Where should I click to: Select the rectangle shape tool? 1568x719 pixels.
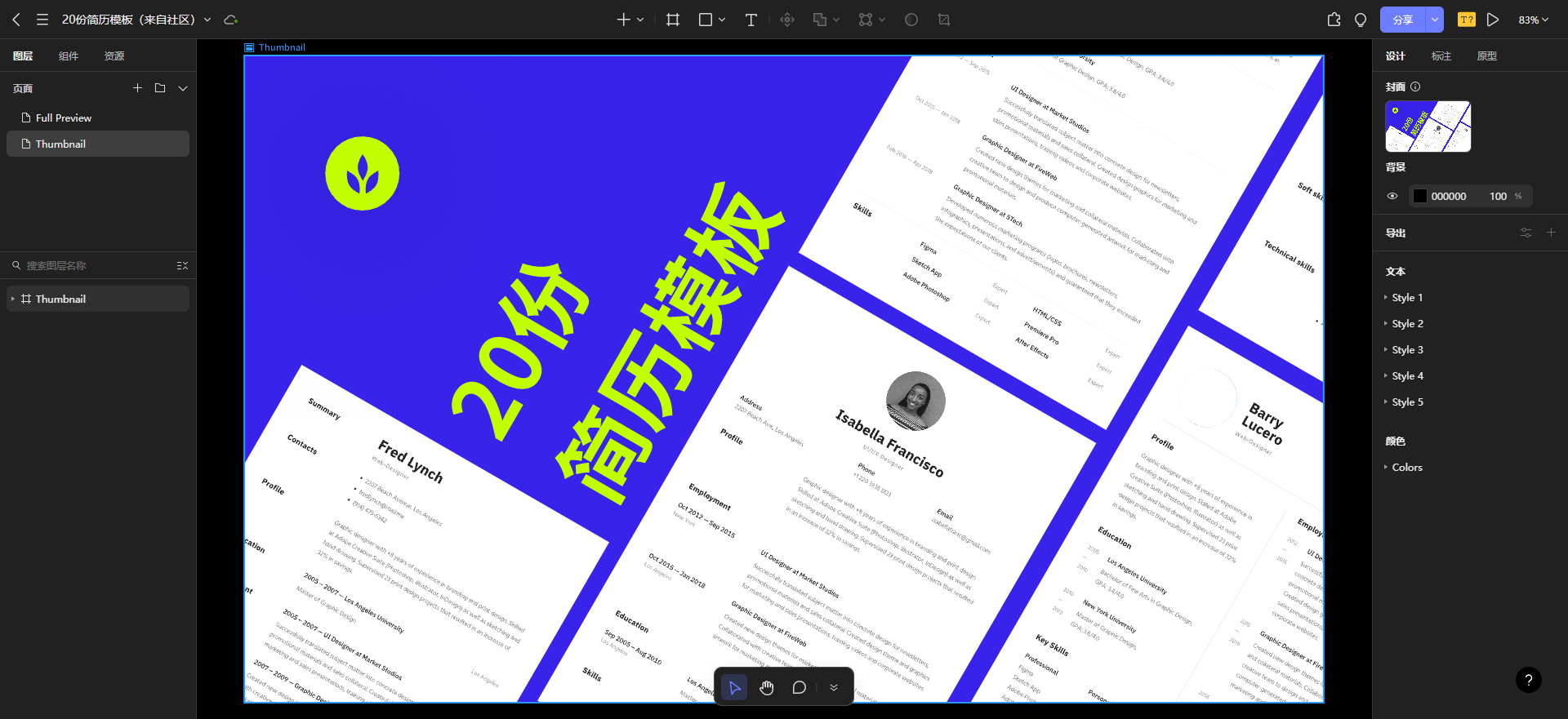(x=706, y=20)
